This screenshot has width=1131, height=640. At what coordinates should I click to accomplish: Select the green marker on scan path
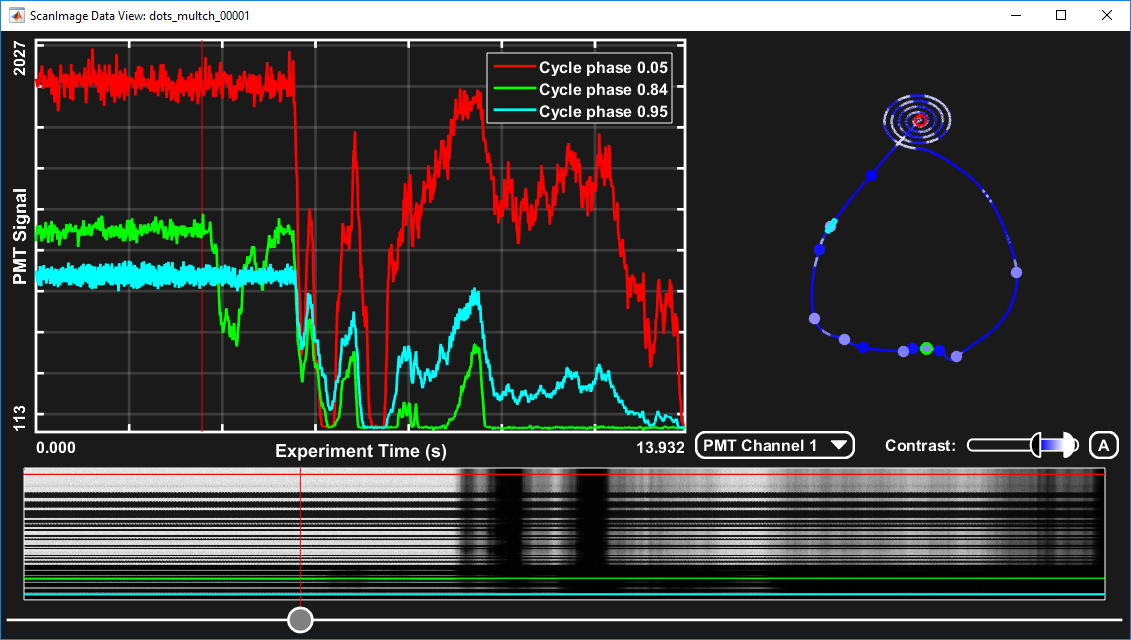point(926,348)
